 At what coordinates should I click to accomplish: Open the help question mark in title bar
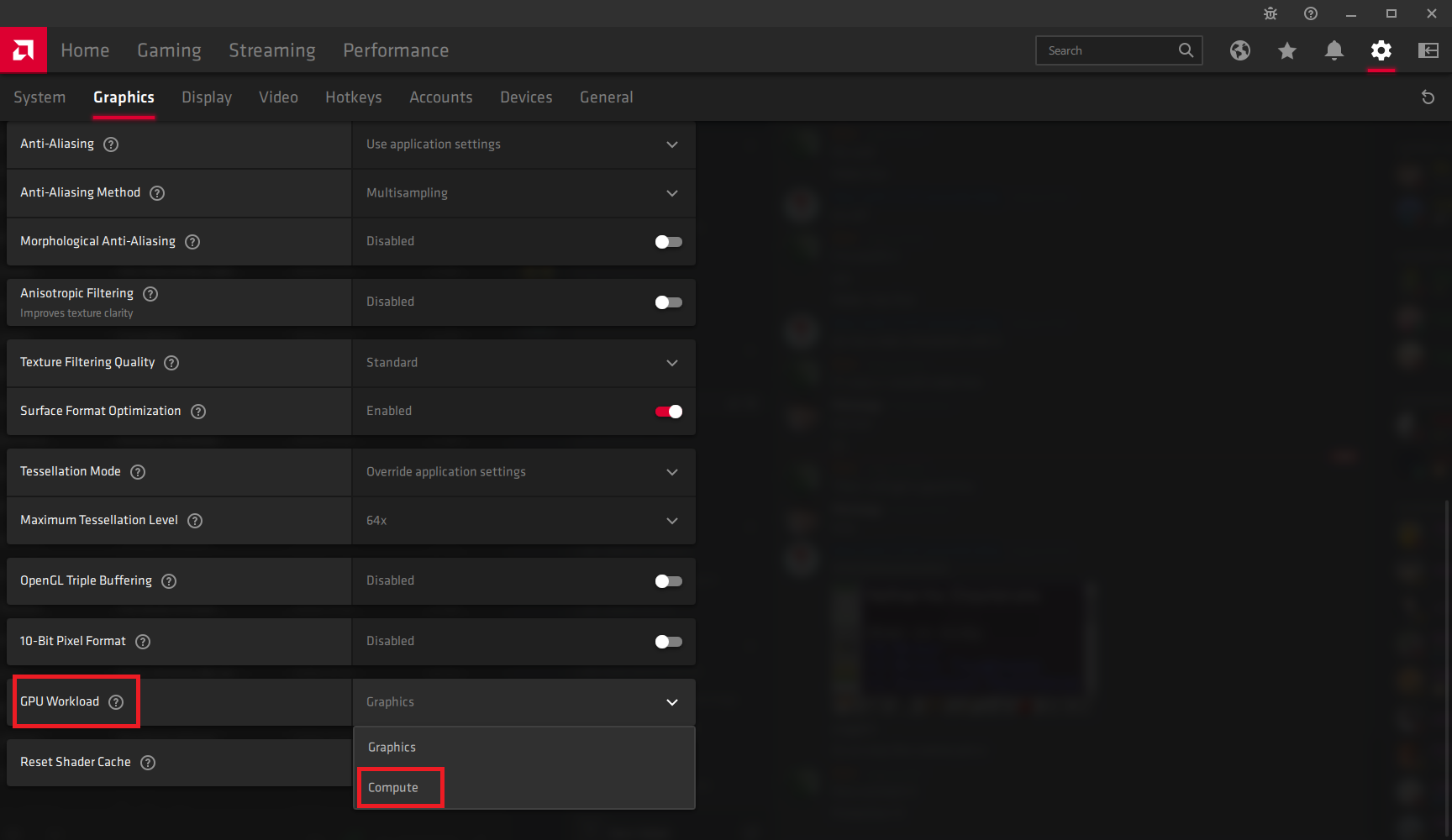(x=1311, y=13)
